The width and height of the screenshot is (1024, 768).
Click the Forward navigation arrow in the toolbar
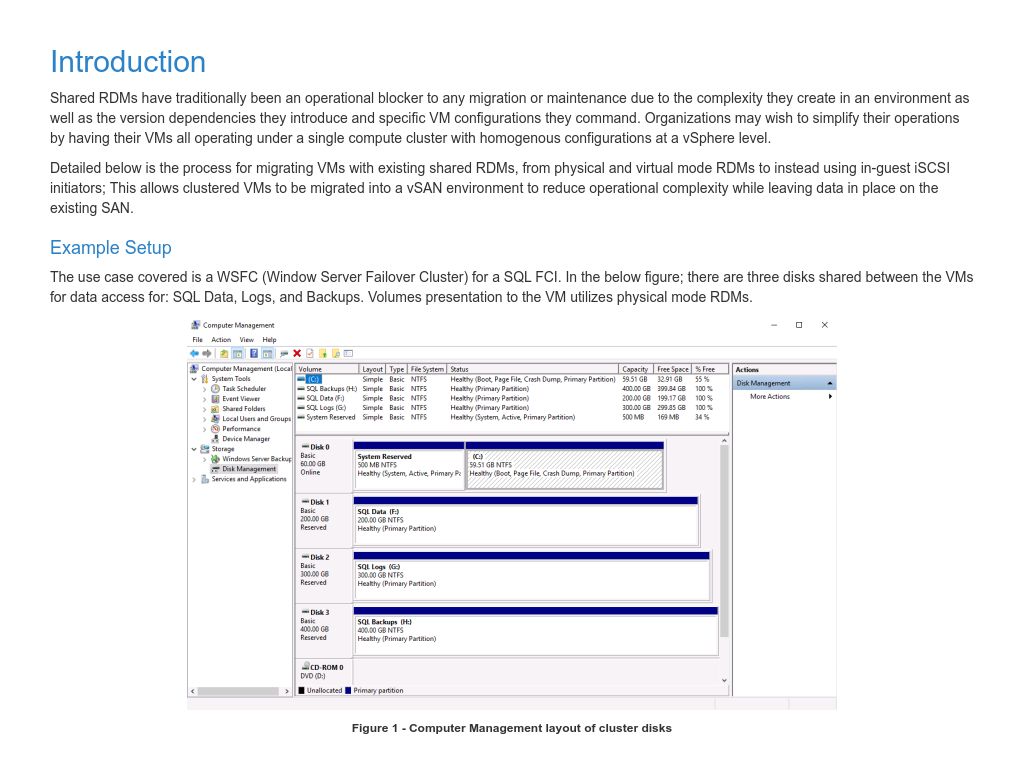click(207, 353)
